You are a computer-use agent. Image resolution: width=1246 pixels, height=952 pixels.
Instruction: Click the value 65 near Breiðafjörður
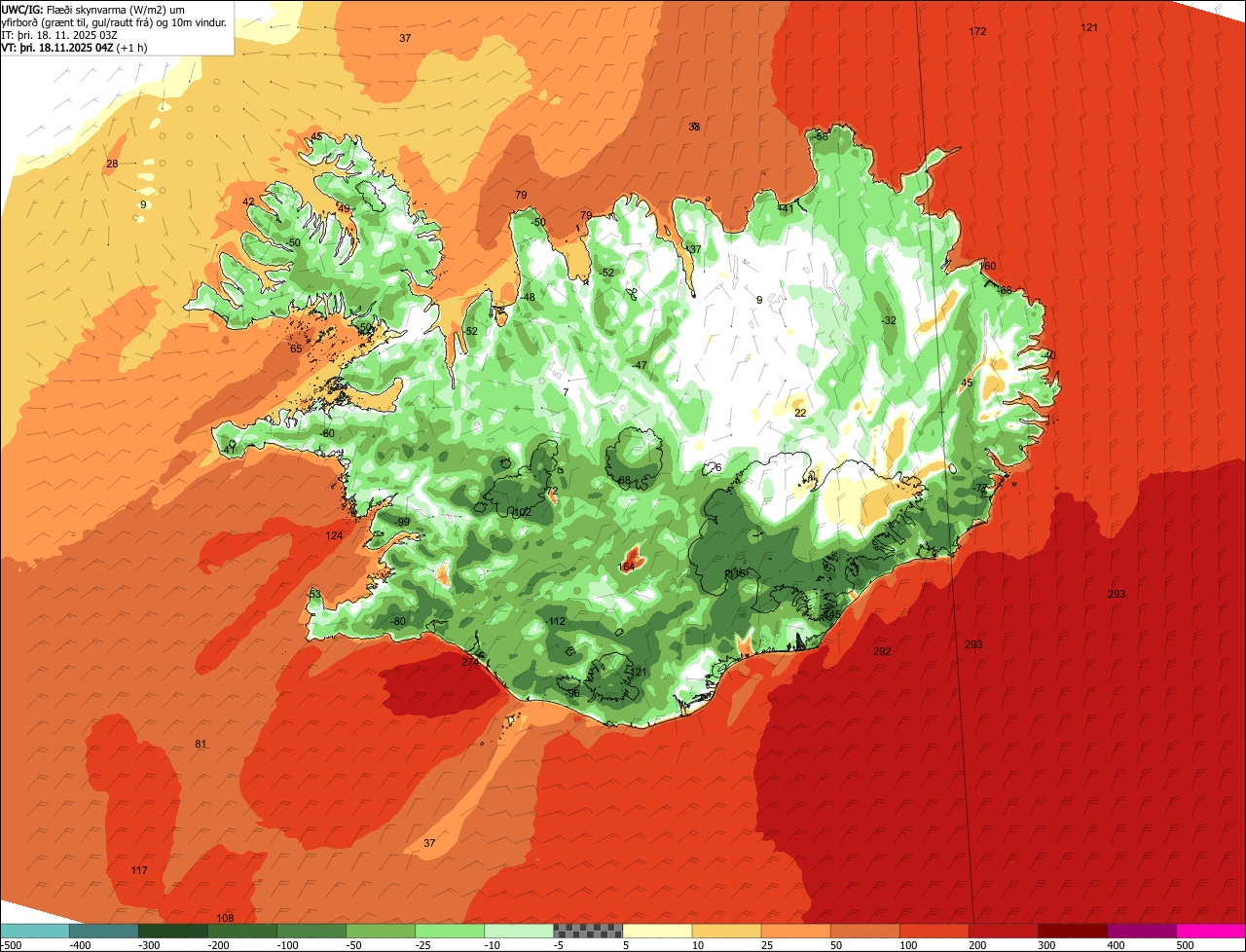[x=296, y=348]
